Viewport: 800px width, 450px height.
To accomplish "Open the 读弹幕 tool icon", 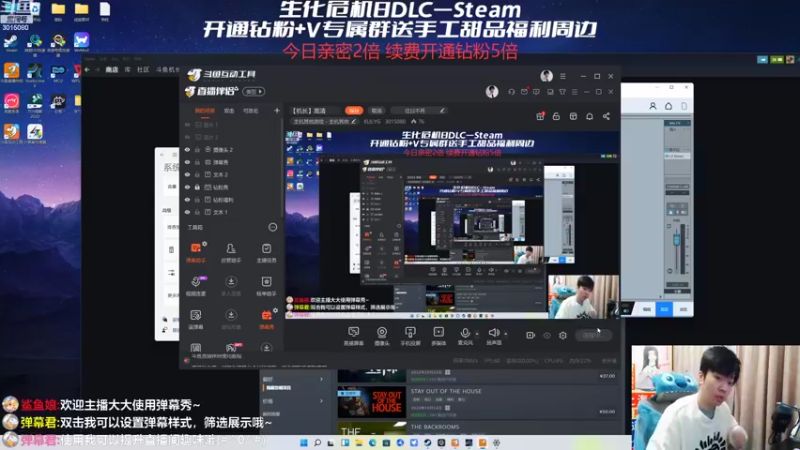I will (196, 319).
